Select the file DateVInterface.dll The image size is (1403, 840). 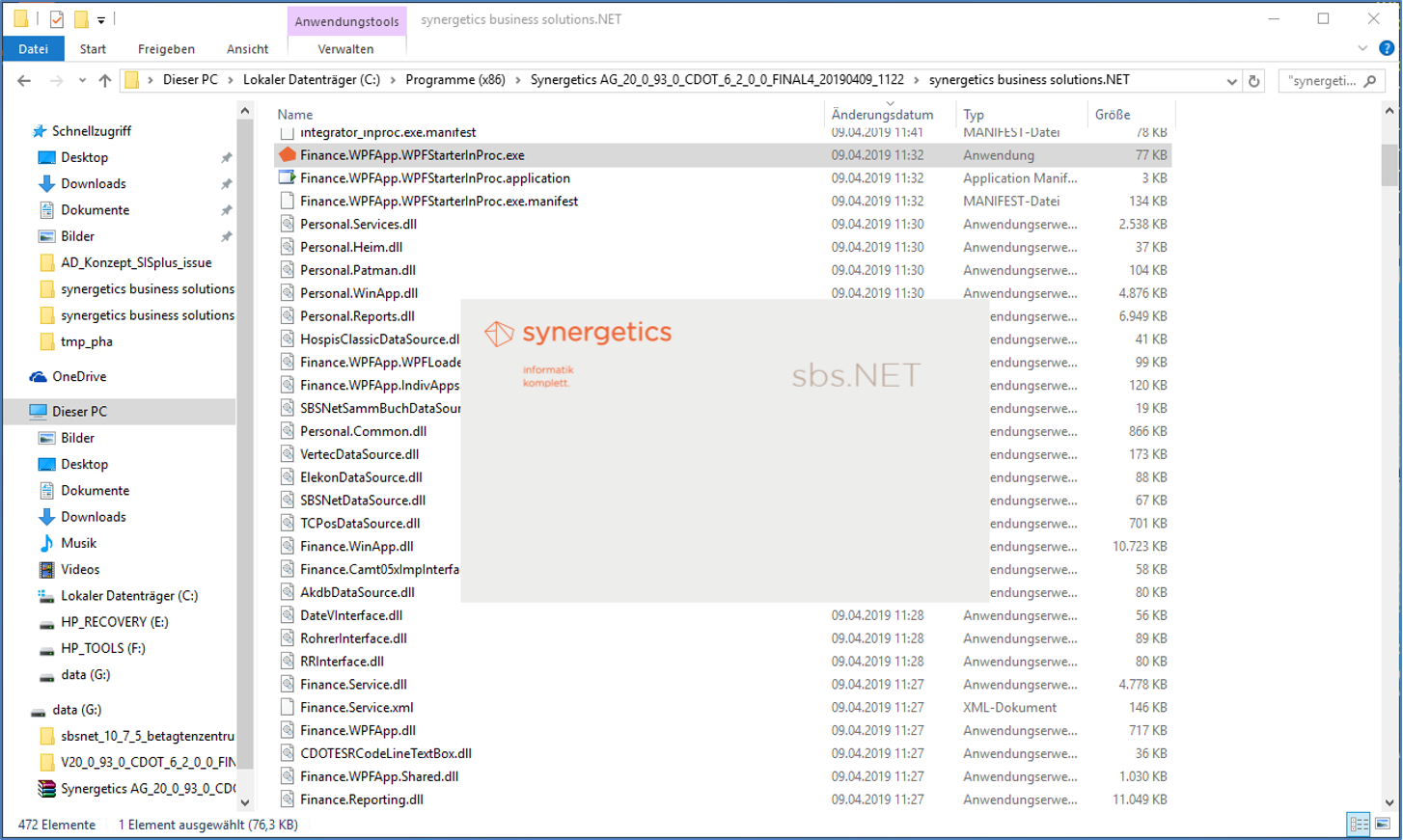(x=351, y=615)
